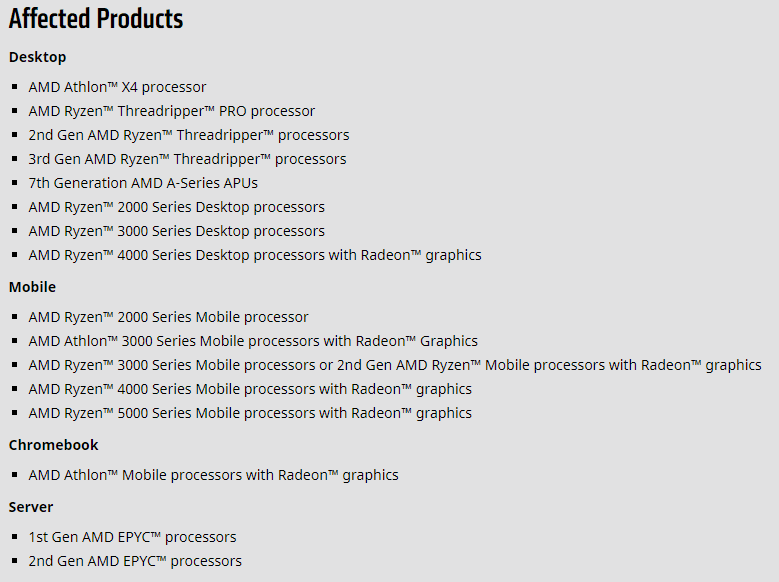Click 3rd Gen AMD Ryzen Threadripper processors
The image size is (779, 582).
click(187, 159)
